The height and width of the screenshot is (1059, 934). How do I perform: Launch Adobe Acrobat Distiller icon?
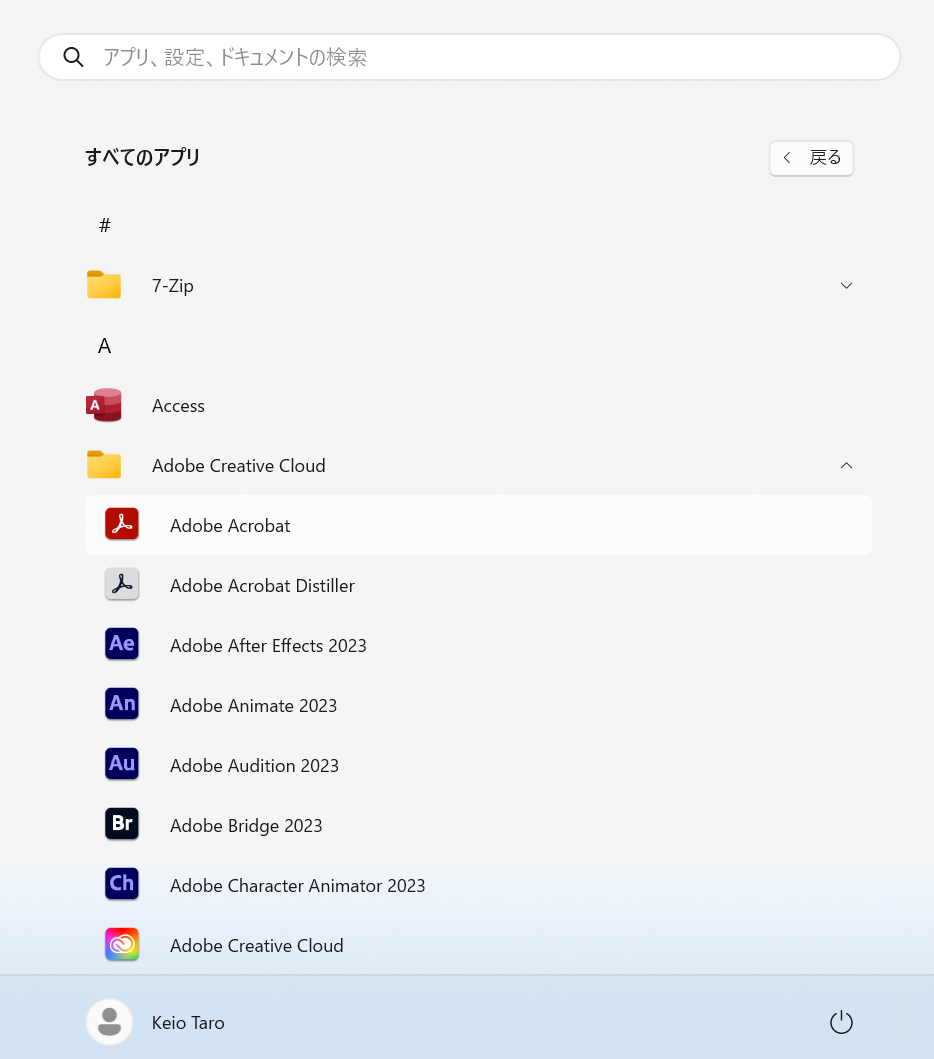[x=122, y=585]
